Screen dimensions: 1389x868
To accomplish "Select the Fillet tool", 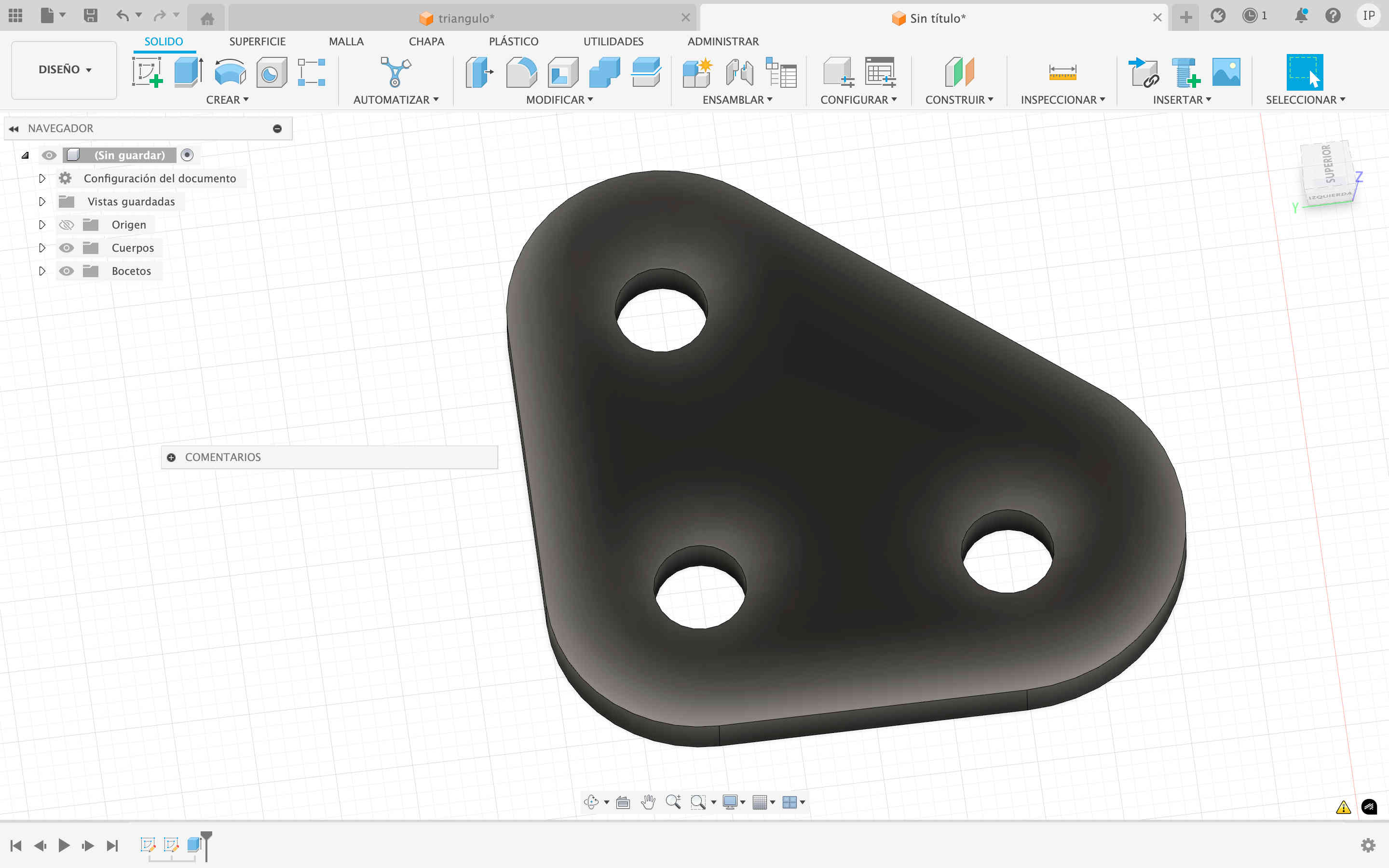I will pos(521,72).
